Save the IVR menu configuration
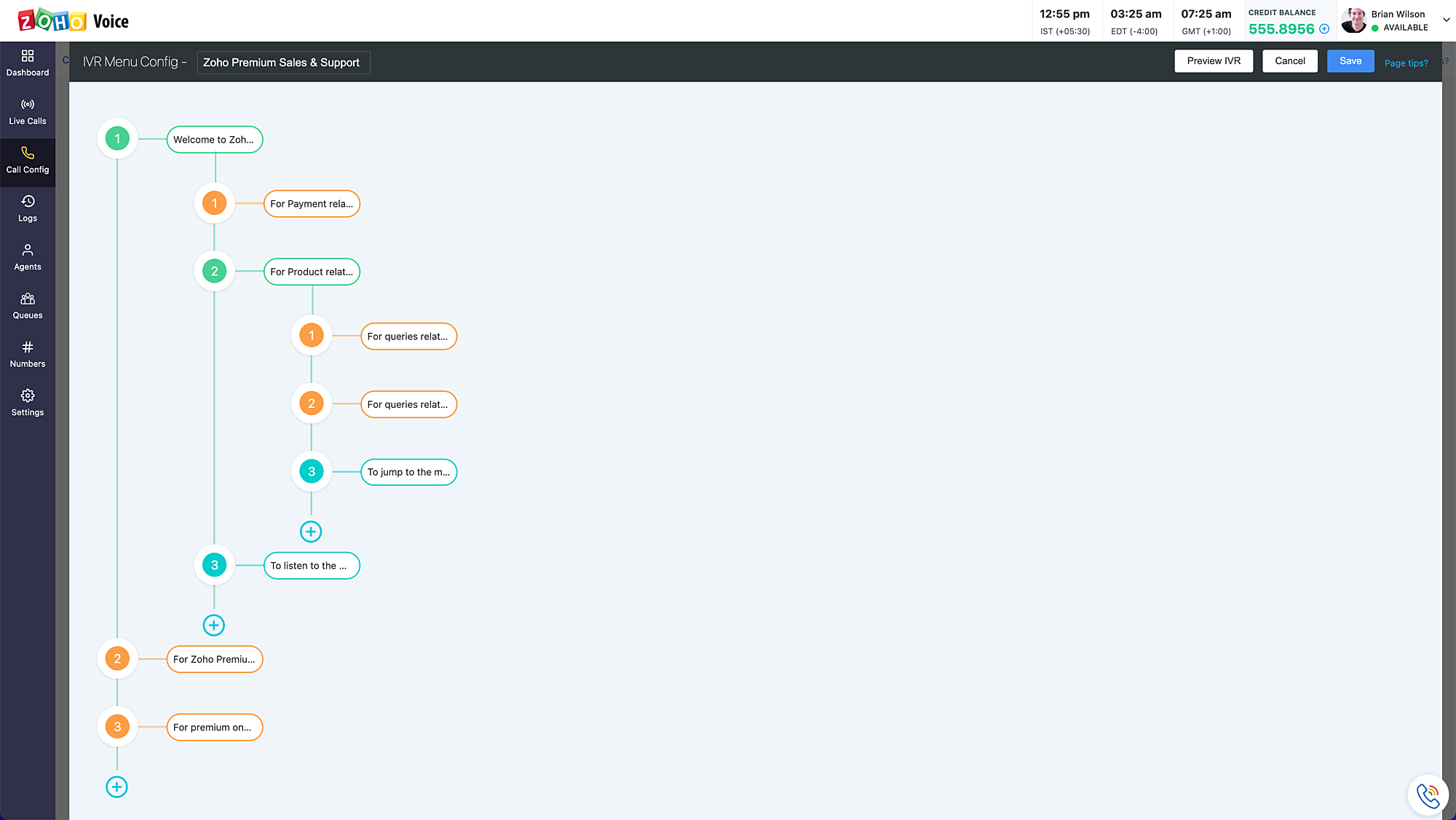 click(x=1350, y=60)
